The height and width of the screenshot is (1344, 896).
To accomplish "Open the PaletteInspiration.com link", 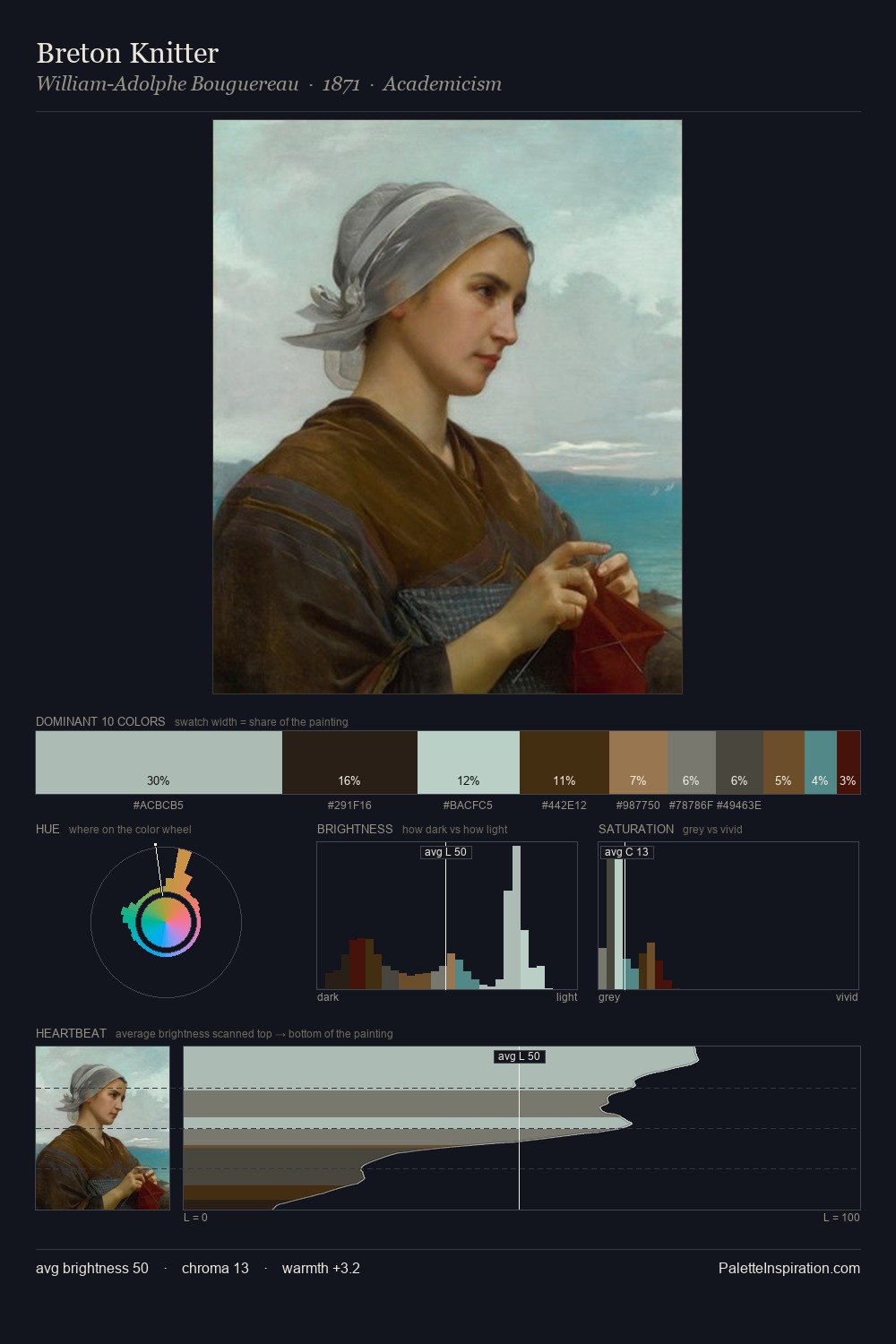I will coord(789,1268).
